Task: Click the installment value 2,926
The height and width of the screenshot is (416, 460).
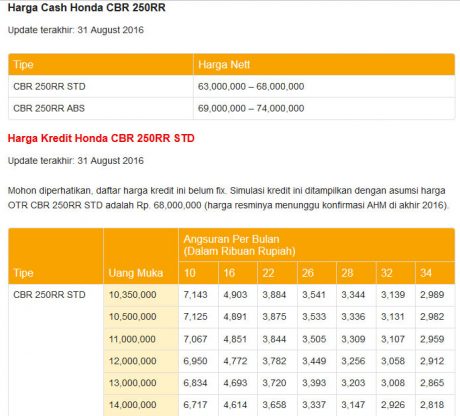Action: coord(393,405)
